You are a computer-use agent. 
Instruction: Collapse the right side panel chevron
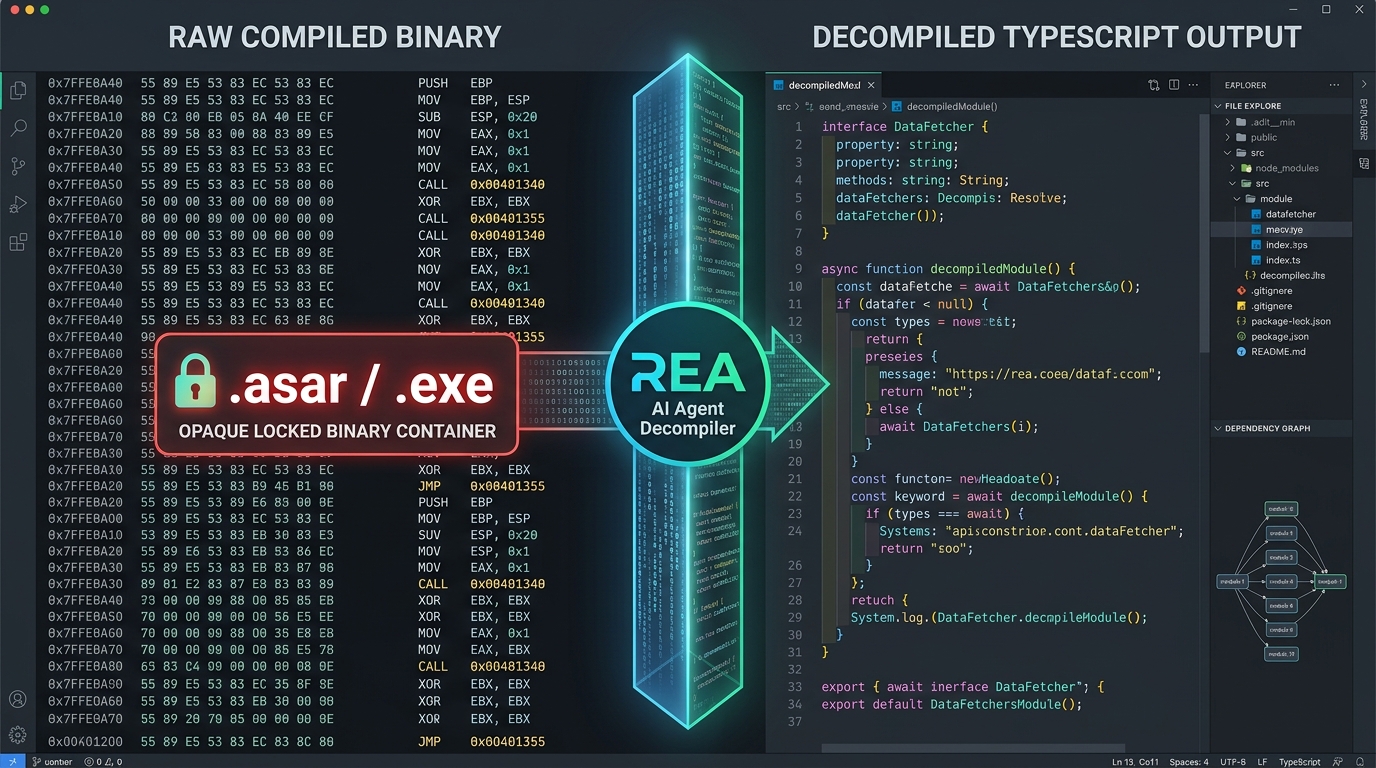1365,85
